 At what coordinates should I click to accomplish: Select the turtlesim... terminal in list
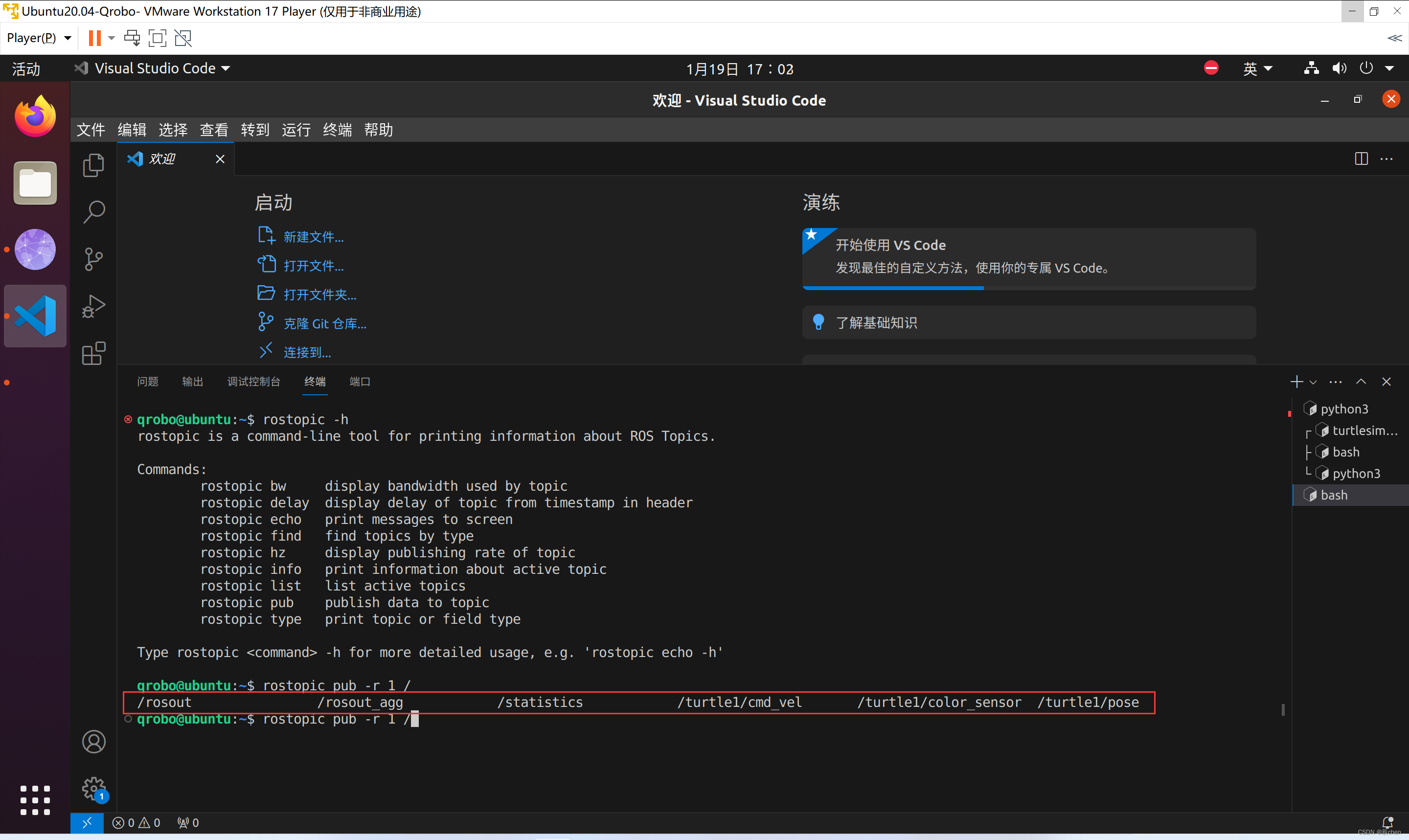tap(1350, 431)
